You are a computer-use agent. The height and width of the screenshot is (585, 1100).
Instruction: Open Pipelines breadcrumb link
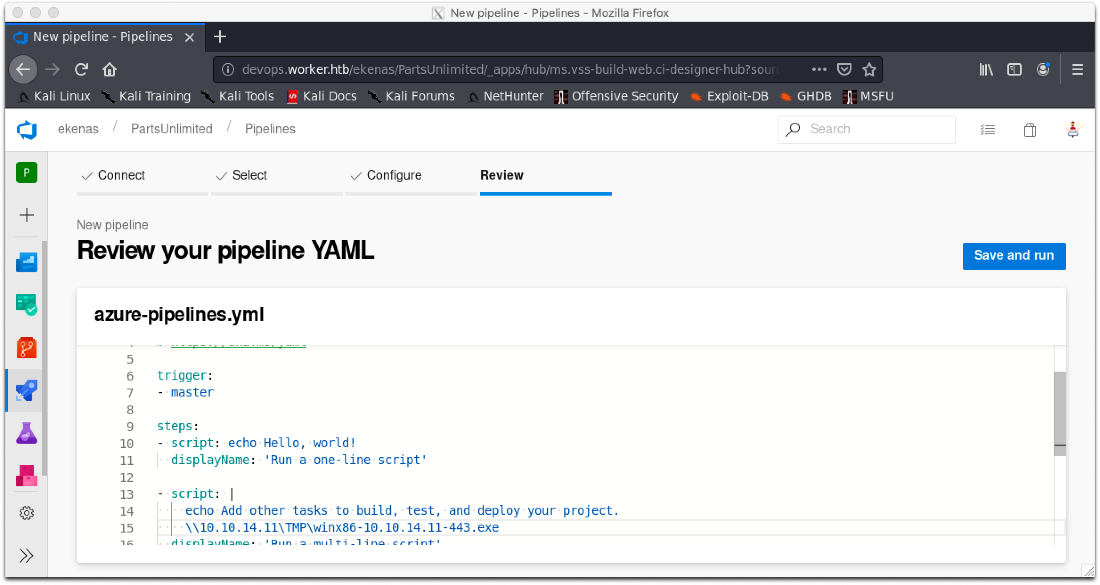(270, 129)
